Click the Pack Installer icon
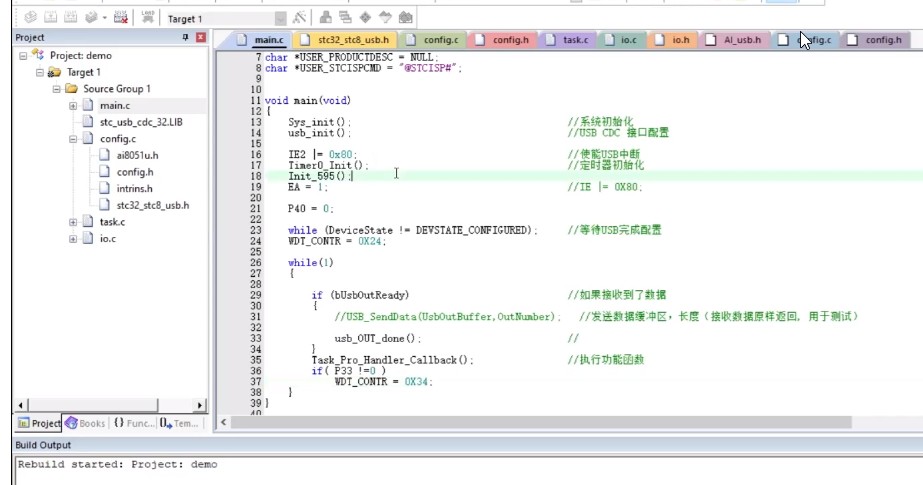The image size is (923, 485). click(x=405, y=18)
